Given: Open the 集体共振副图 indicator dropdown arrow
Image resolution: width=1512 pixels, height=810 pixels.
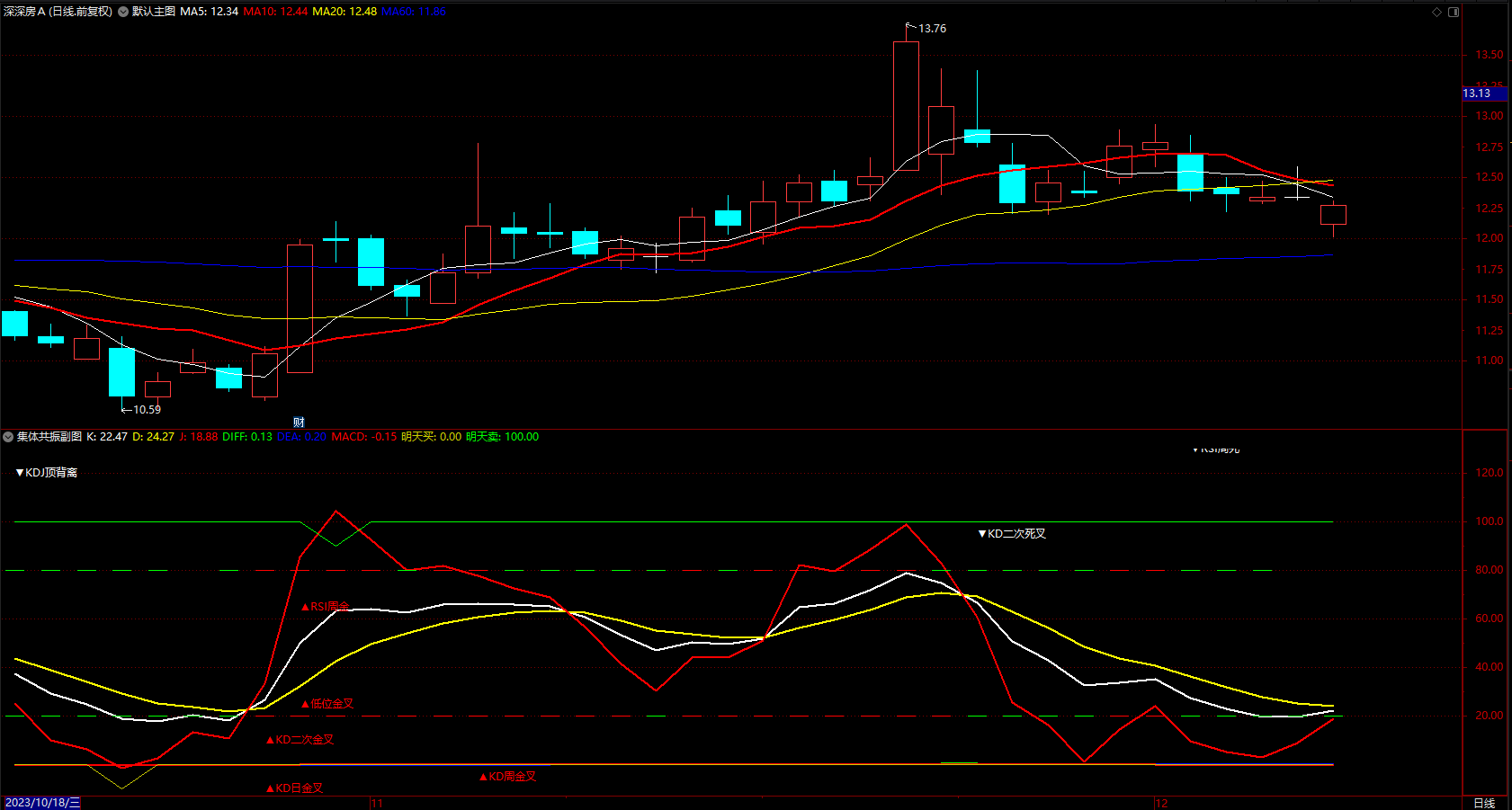Looking at the screenshot, I should point(8,437).
